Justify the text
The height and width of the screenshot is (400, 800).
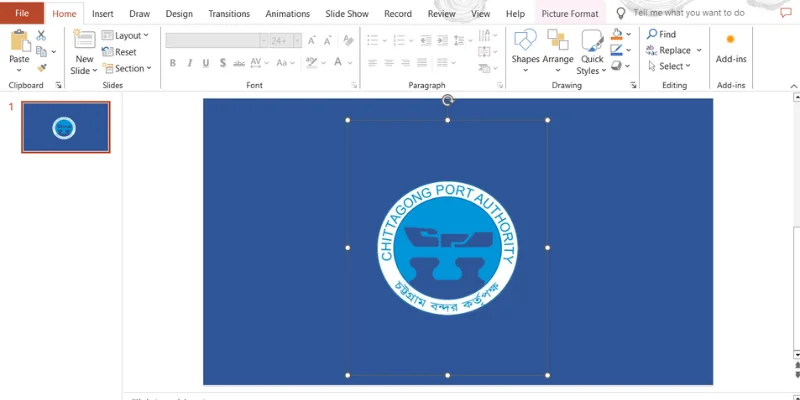[x=421, y=63]
